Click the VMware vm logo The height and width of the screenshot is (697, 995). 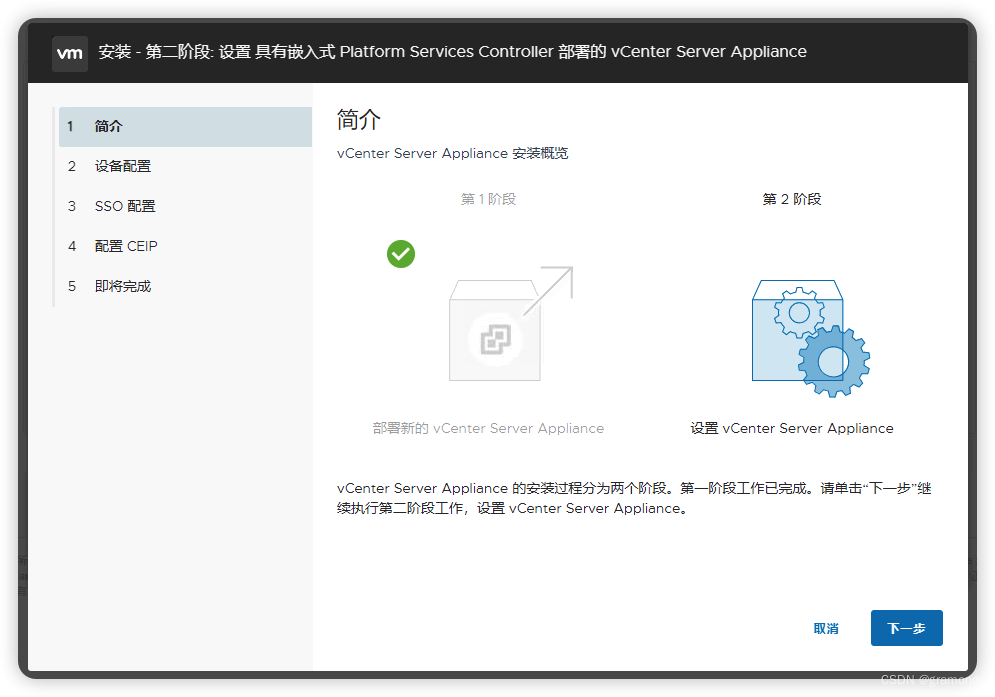coord(70,53)
